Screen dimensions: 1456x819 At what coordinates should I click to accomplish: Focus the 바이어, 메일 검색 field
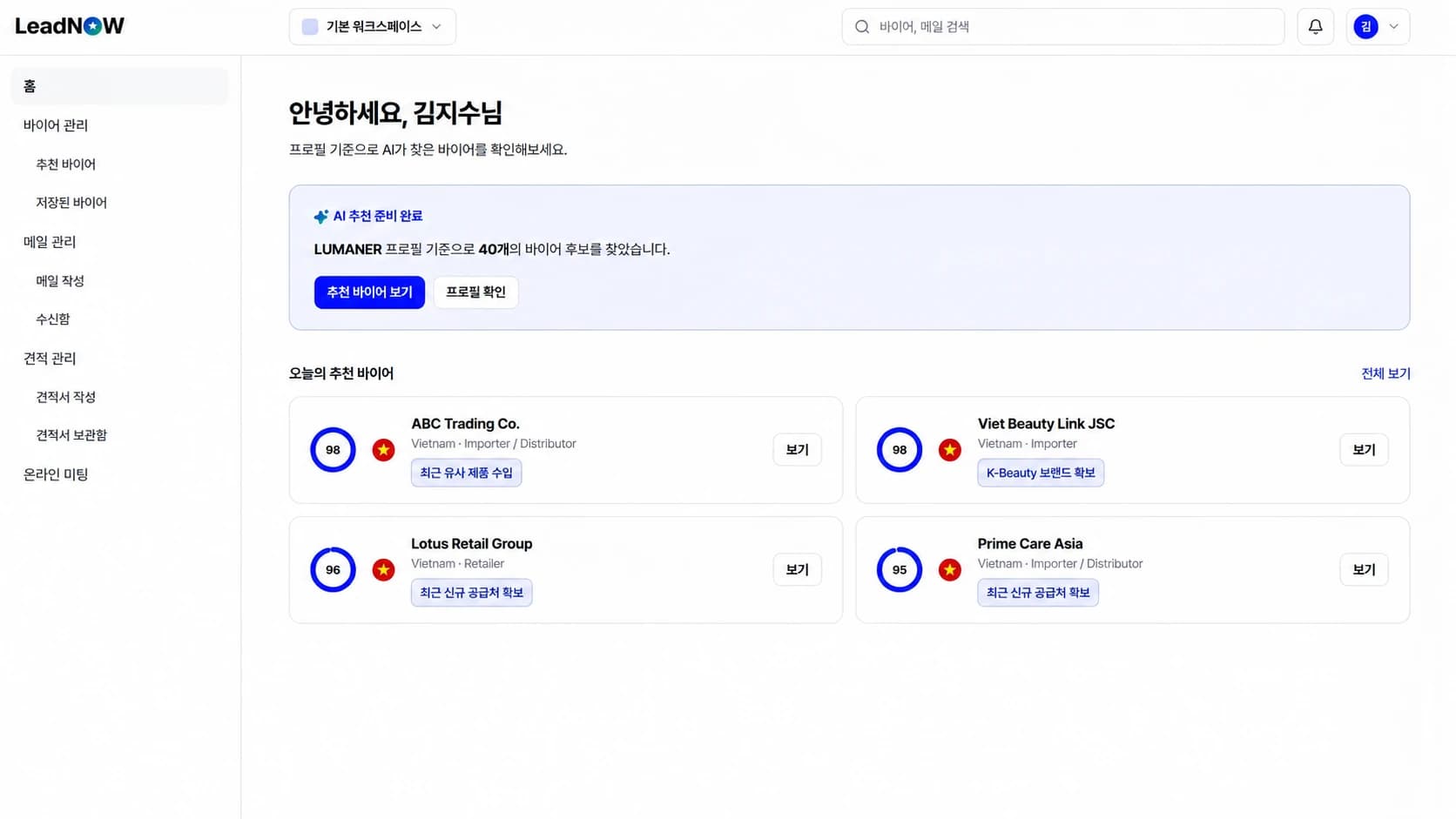pos(1062,27)
